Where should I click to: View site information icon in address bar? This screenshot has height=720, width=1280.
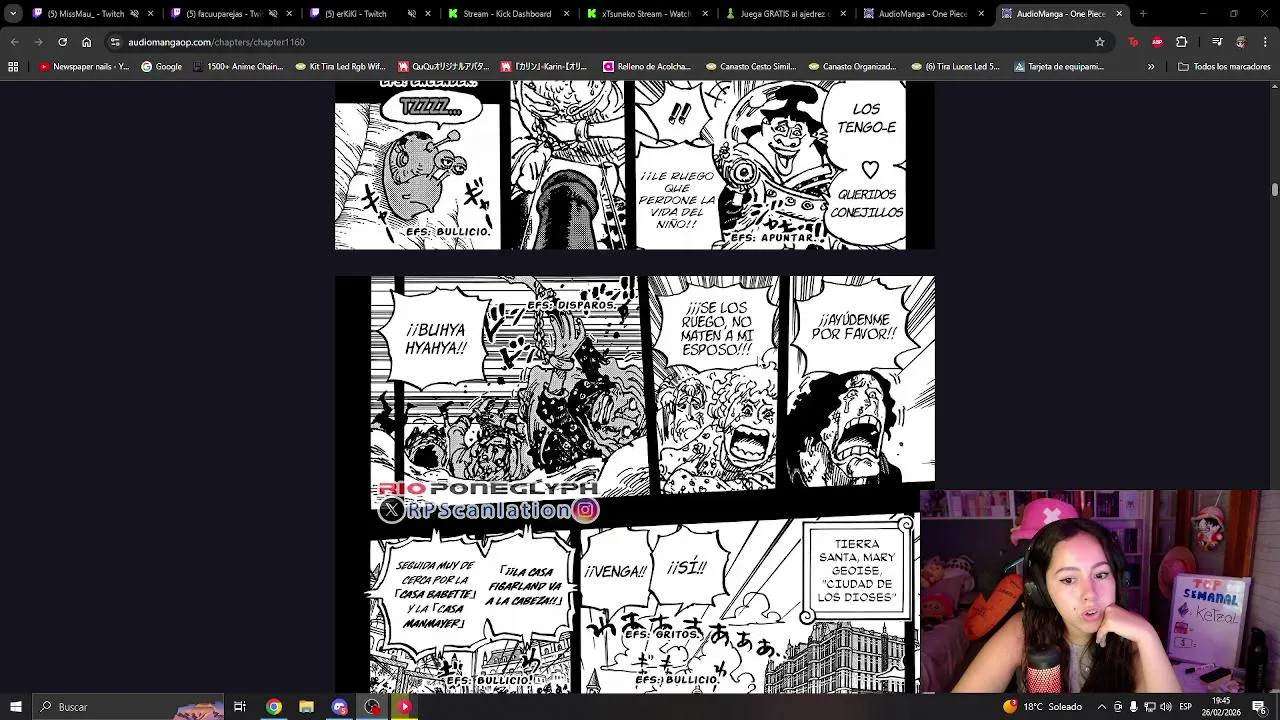point(116,42)
